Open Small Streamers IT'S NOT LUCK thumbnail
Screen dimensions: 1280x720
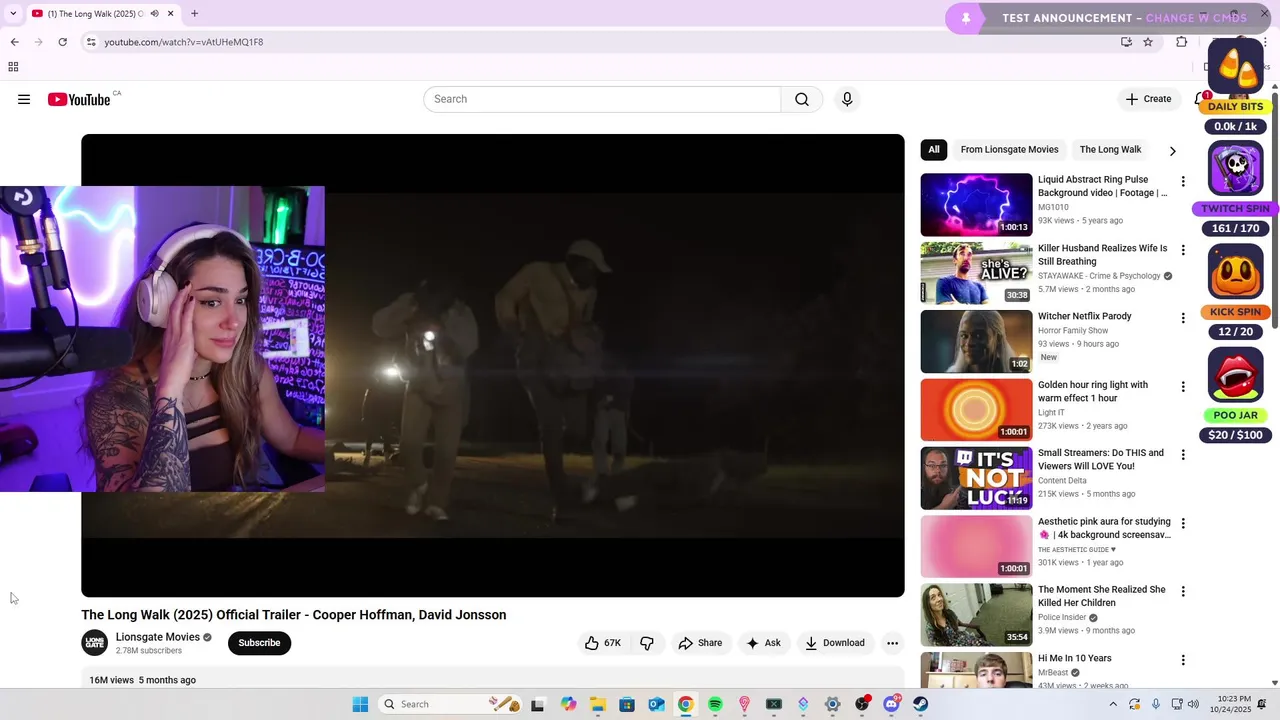976,478
